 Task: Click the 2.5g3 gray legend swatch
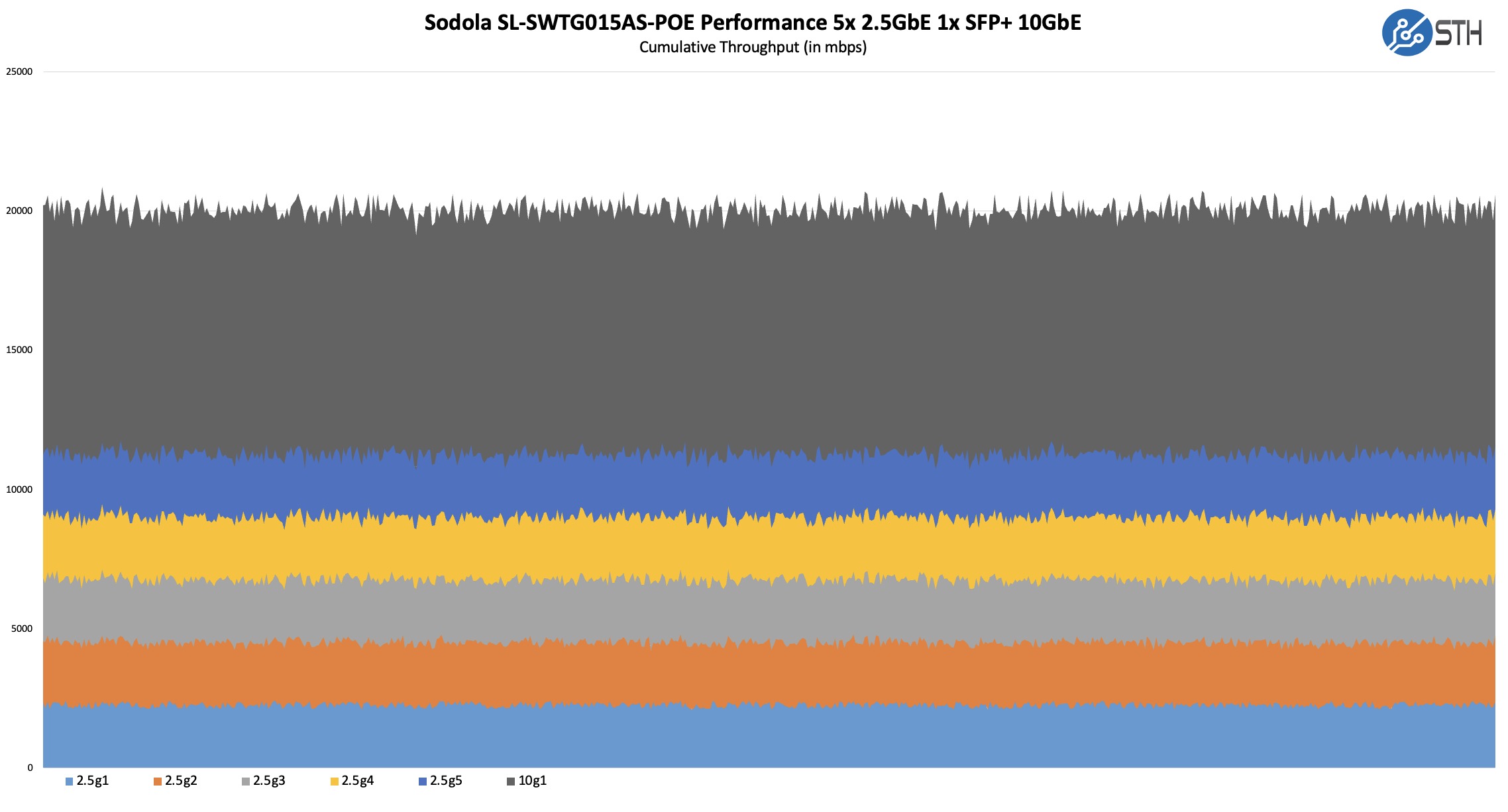click(246, 782)
